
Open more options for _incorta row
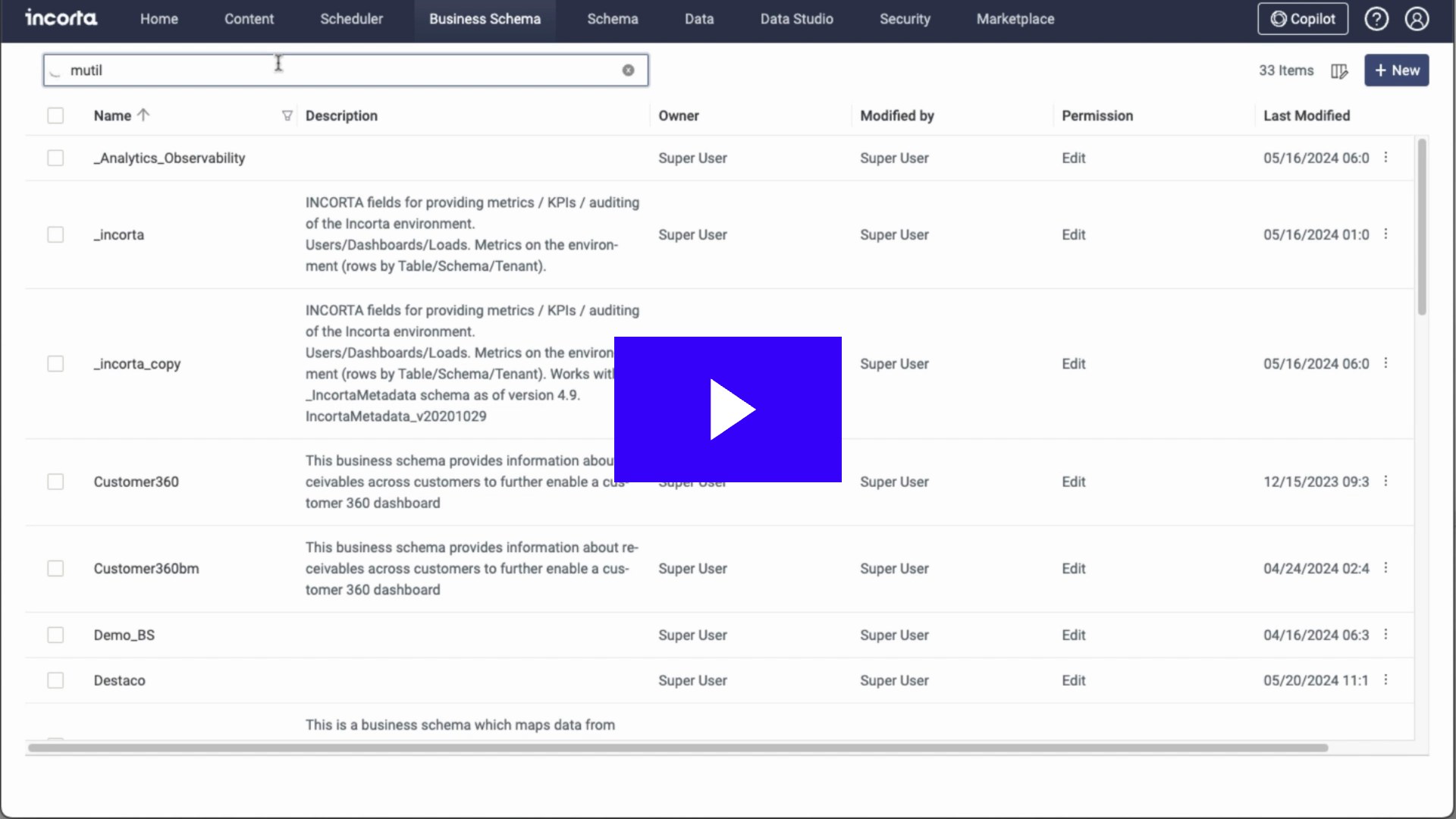point(1385,234)
